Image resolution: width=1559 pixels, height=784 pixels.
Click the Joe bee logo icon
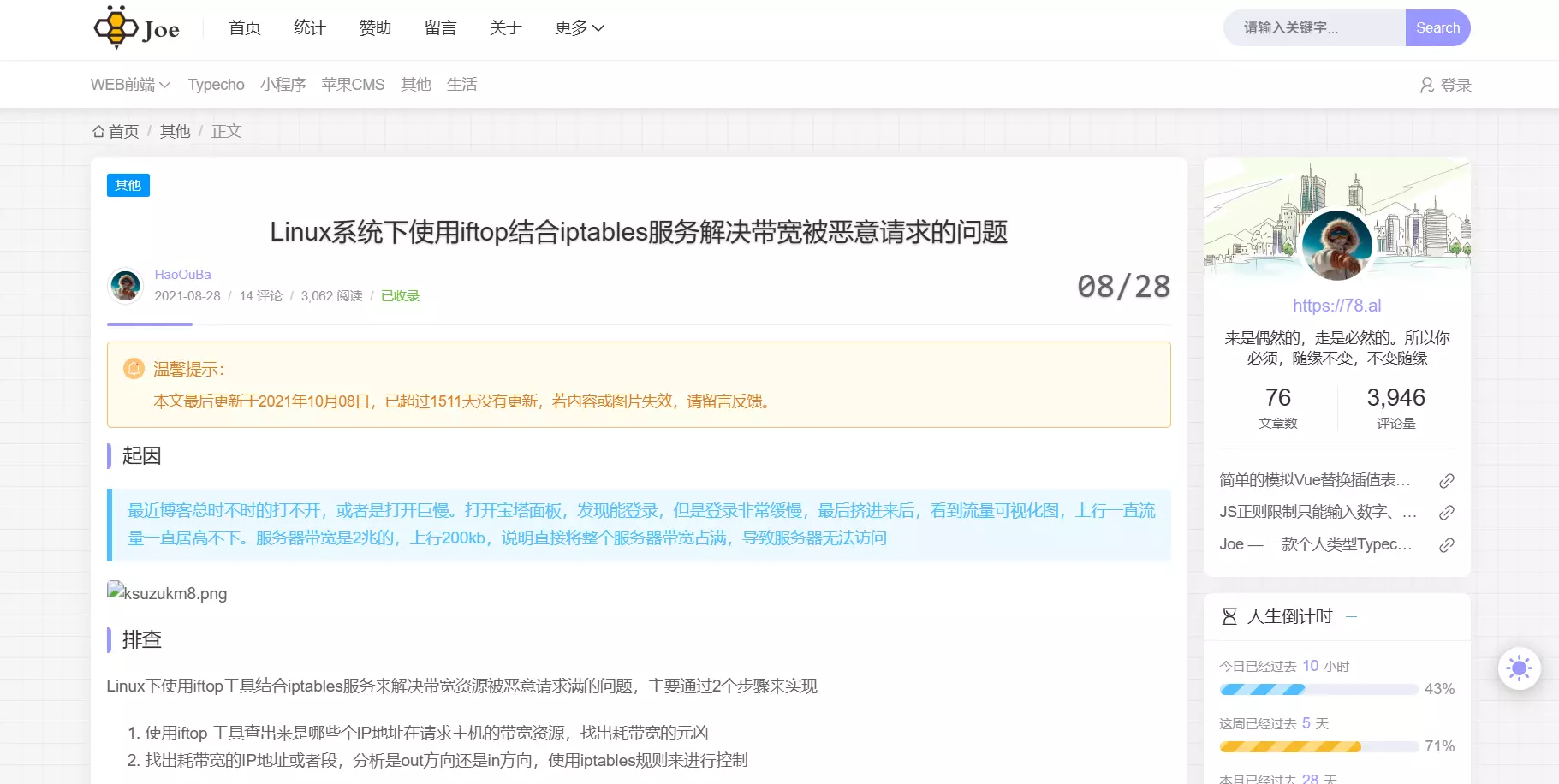(116, 27)
